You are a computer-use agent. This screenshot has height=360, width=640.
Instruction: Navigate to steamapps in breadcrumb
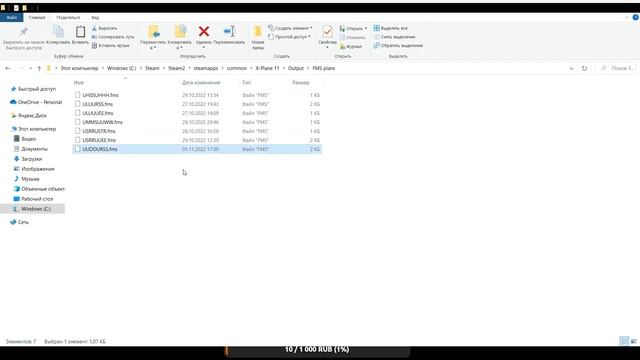[x=206, y=68]
